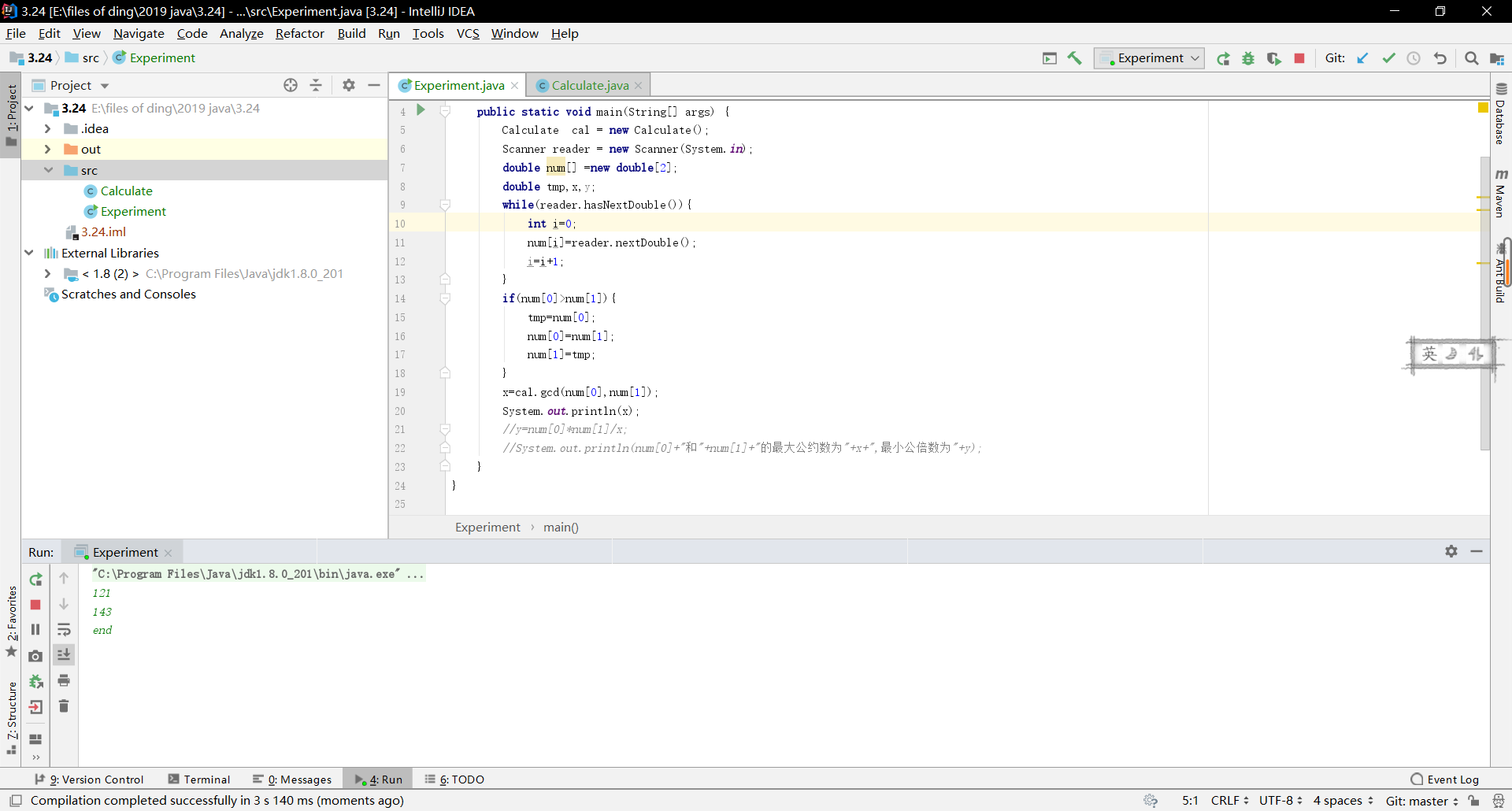Toggle the Database side tool window
Screen dimensions: 1512x811
(1501, 113)
